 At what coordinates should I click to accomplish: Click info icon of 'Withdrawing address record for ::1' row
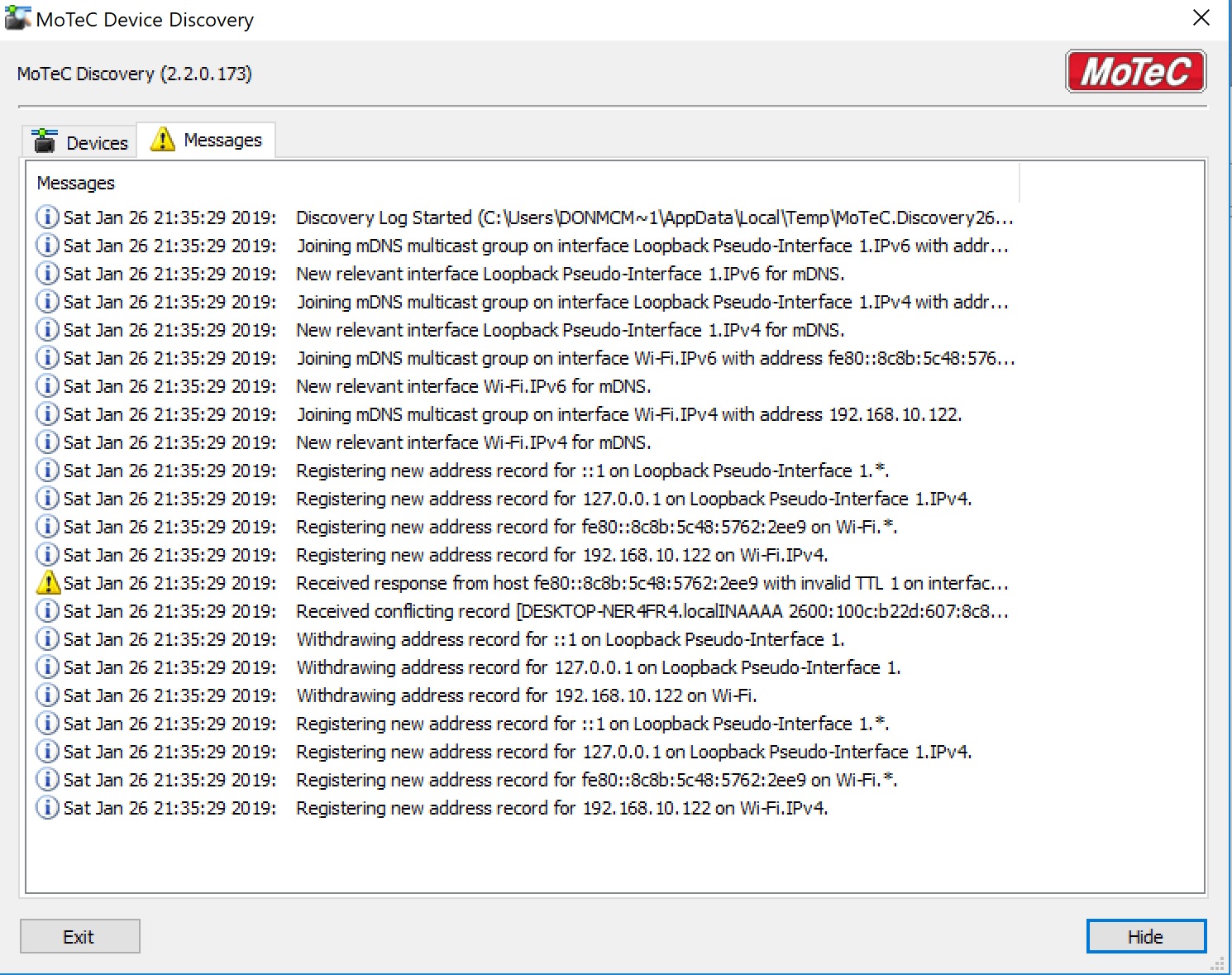[x=47, y=638]
